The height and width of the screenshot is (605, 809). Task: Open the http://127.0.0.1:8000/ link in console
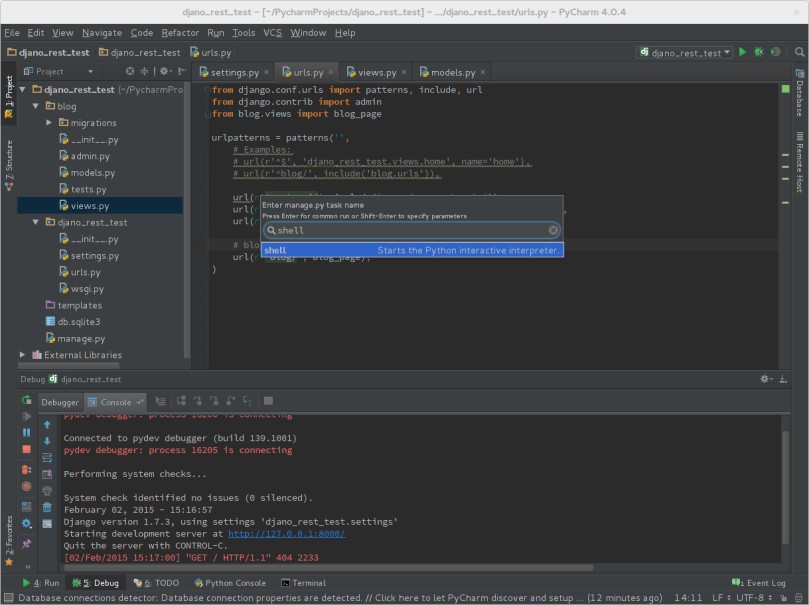click(287, 534)
